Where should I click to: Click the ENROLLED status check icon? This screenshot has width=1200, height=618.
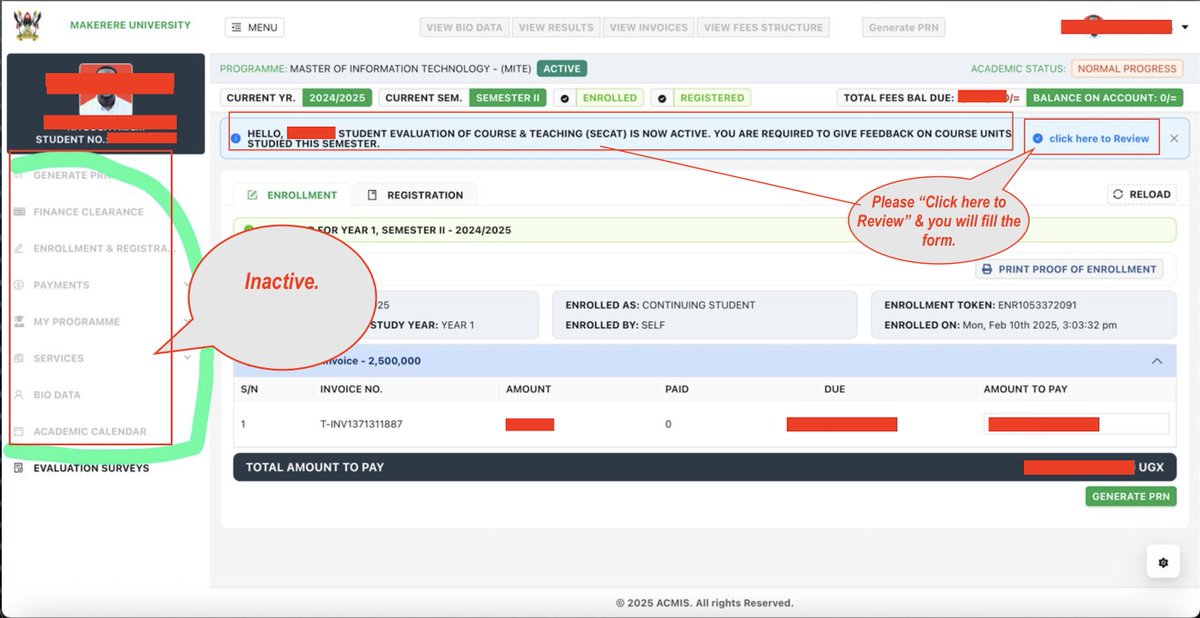point(564,98)
